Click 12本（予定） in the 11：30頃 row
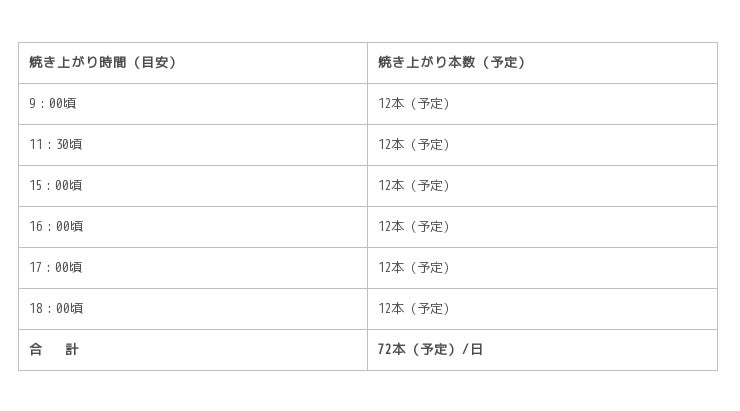Viewport: 740px width, 411px height. (415, 145)
